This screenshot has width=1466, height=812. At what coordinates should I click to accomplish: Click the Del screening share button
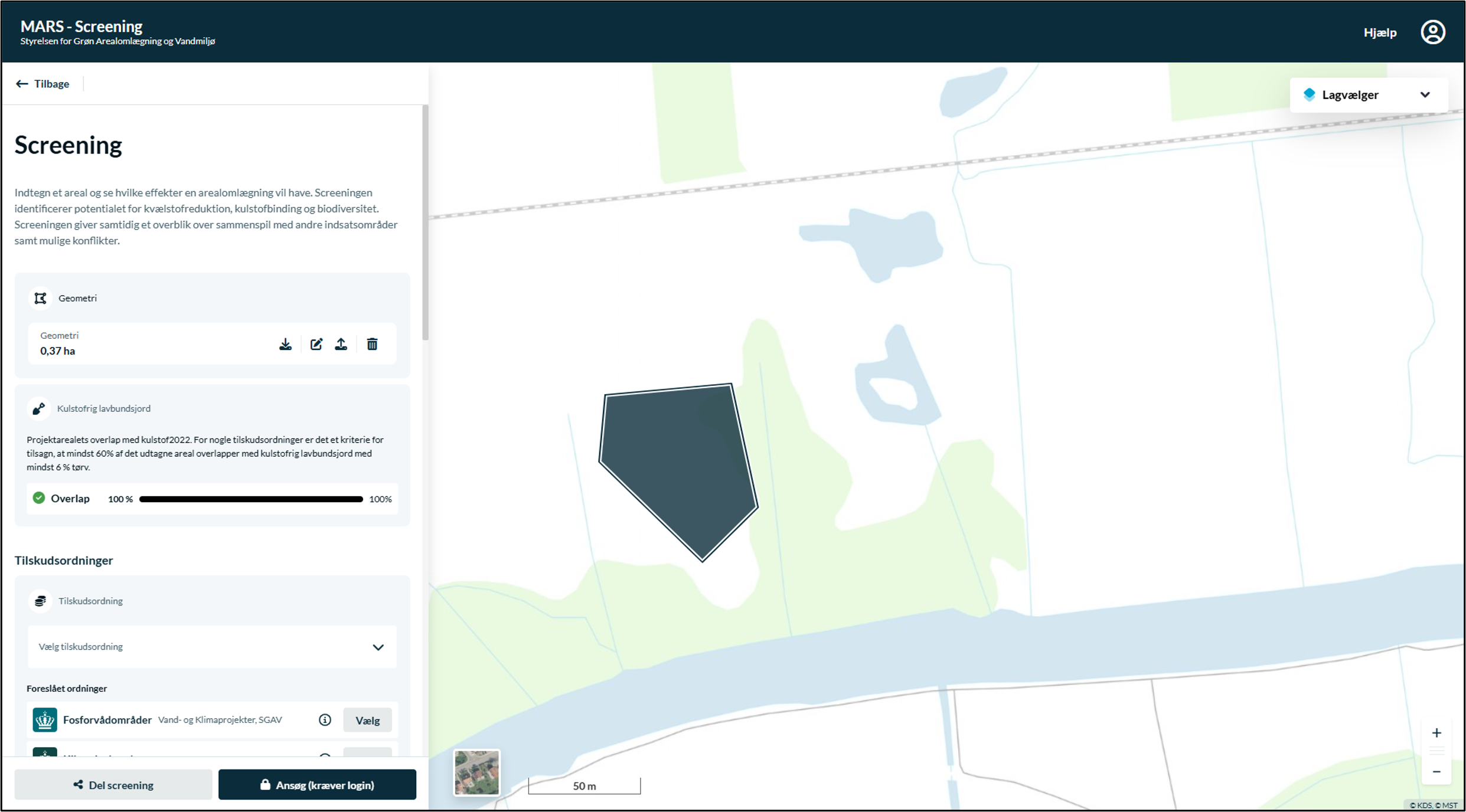pos(113,785)
